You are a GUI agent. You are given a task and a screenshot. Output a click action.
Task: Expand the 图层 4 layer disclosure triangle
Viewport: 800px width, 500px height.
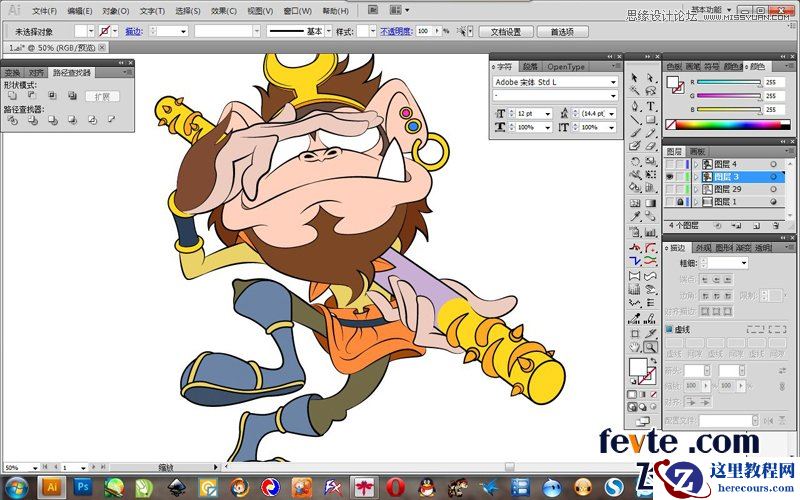695,164
